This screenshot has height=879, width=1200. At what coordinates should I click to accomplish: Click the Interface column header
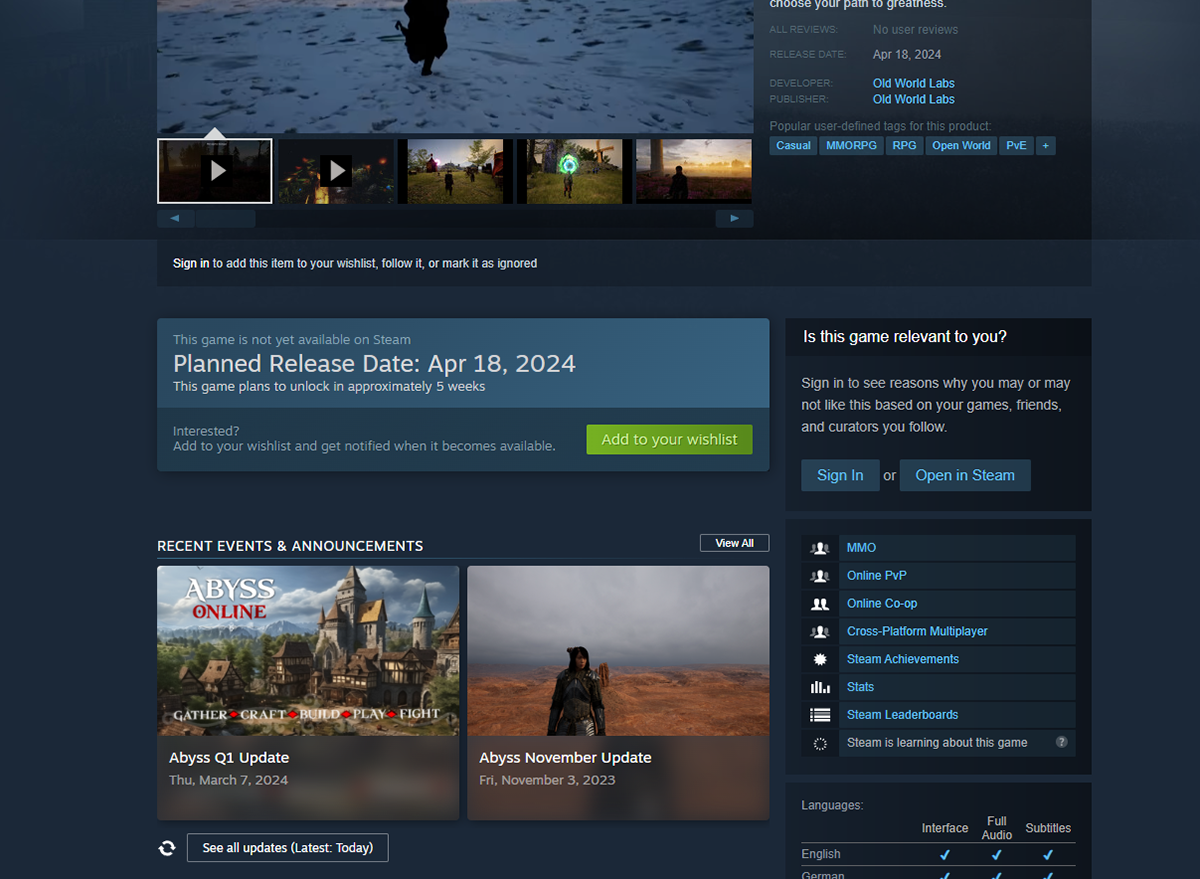(x=945, y=828)
